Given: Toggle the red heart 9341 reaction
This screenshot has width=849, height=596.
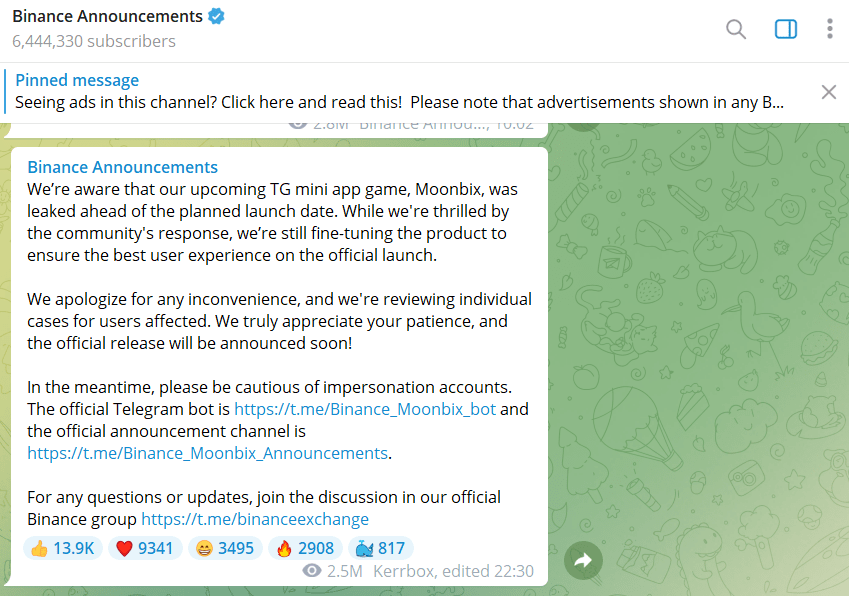Looking at the screenshot, I should tap(144, 548).
